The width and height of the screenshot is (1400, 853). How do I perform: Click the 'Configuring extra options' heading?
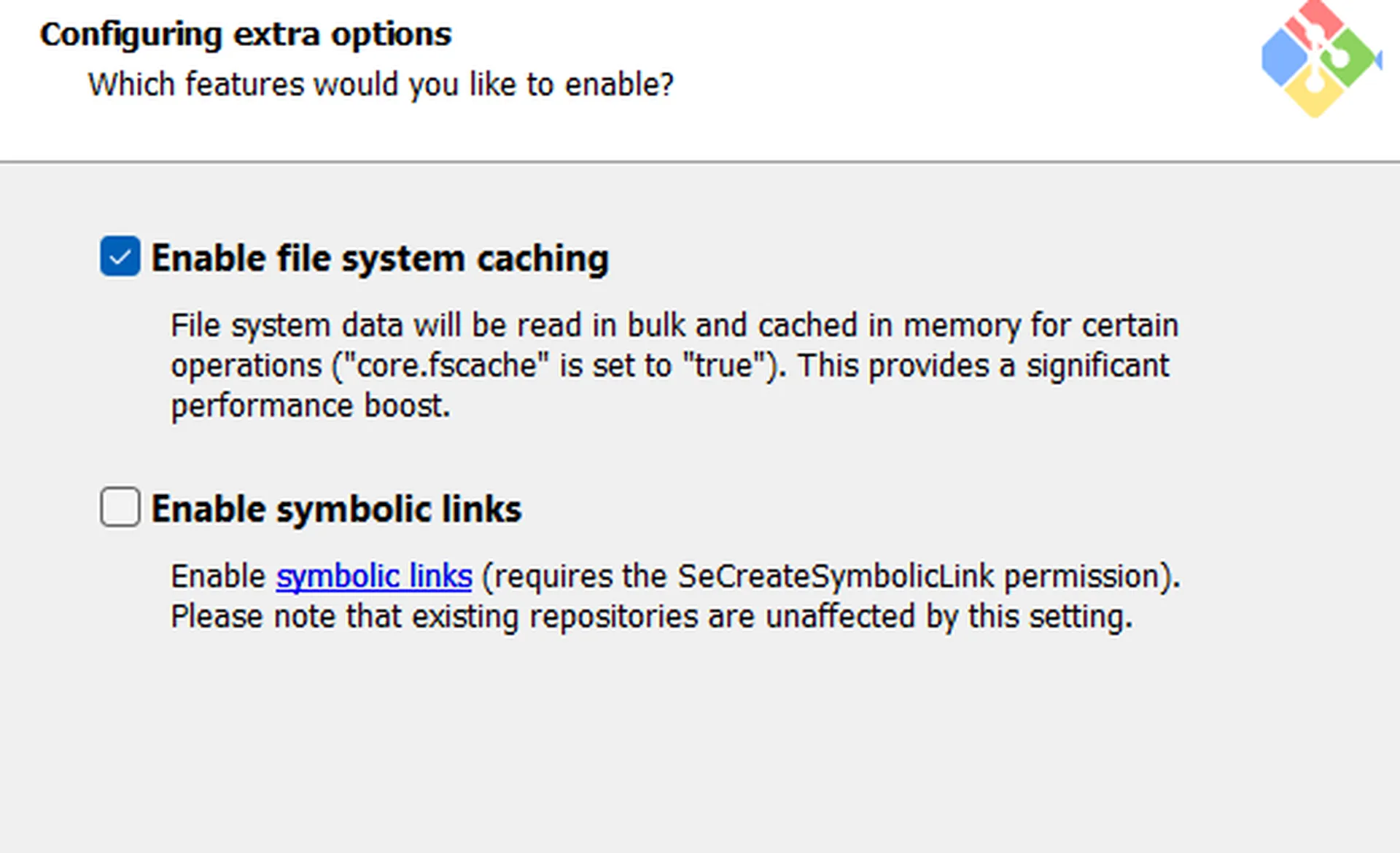coord(246,34)
